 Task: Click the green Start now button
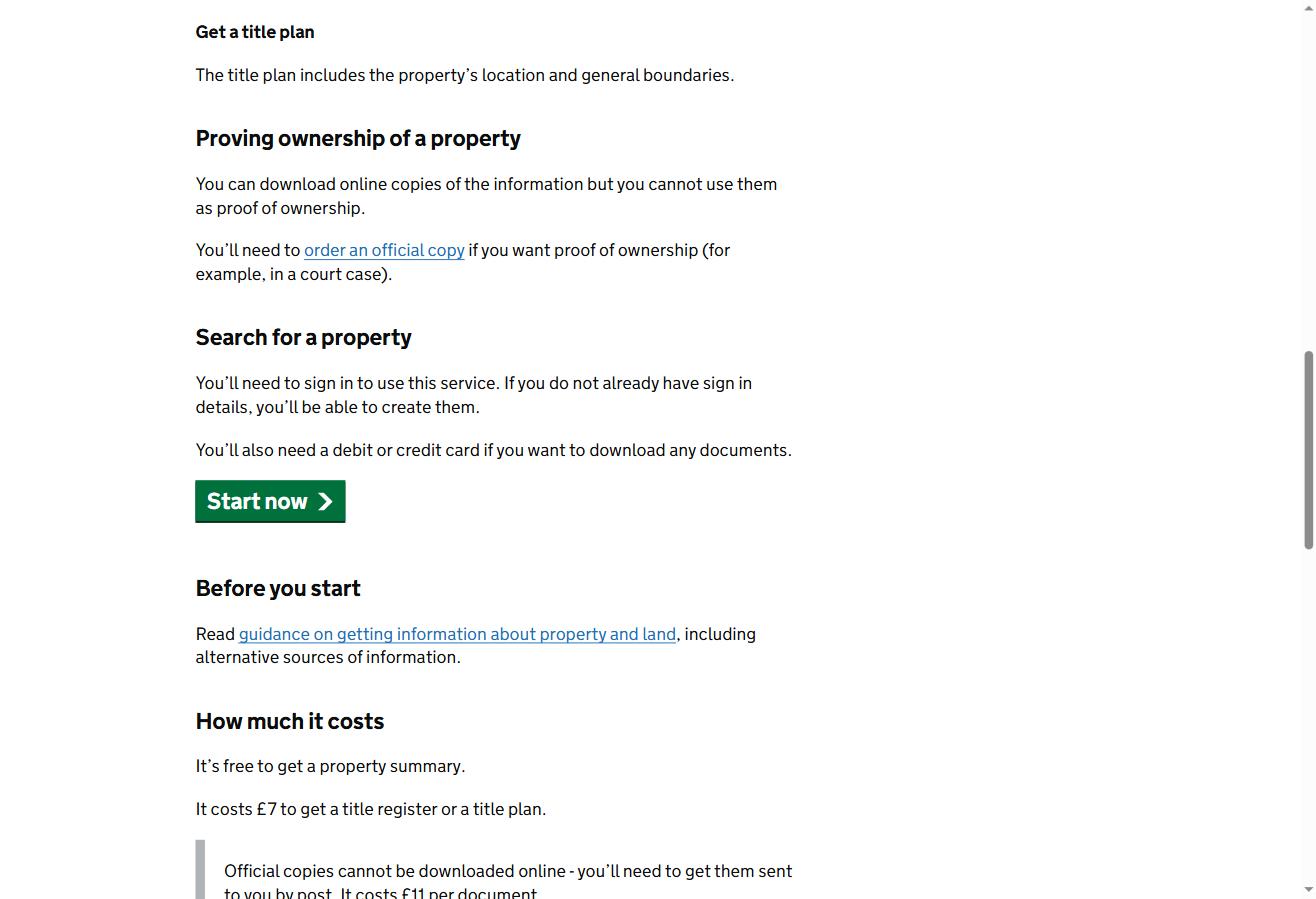click(x=270, y=501)
